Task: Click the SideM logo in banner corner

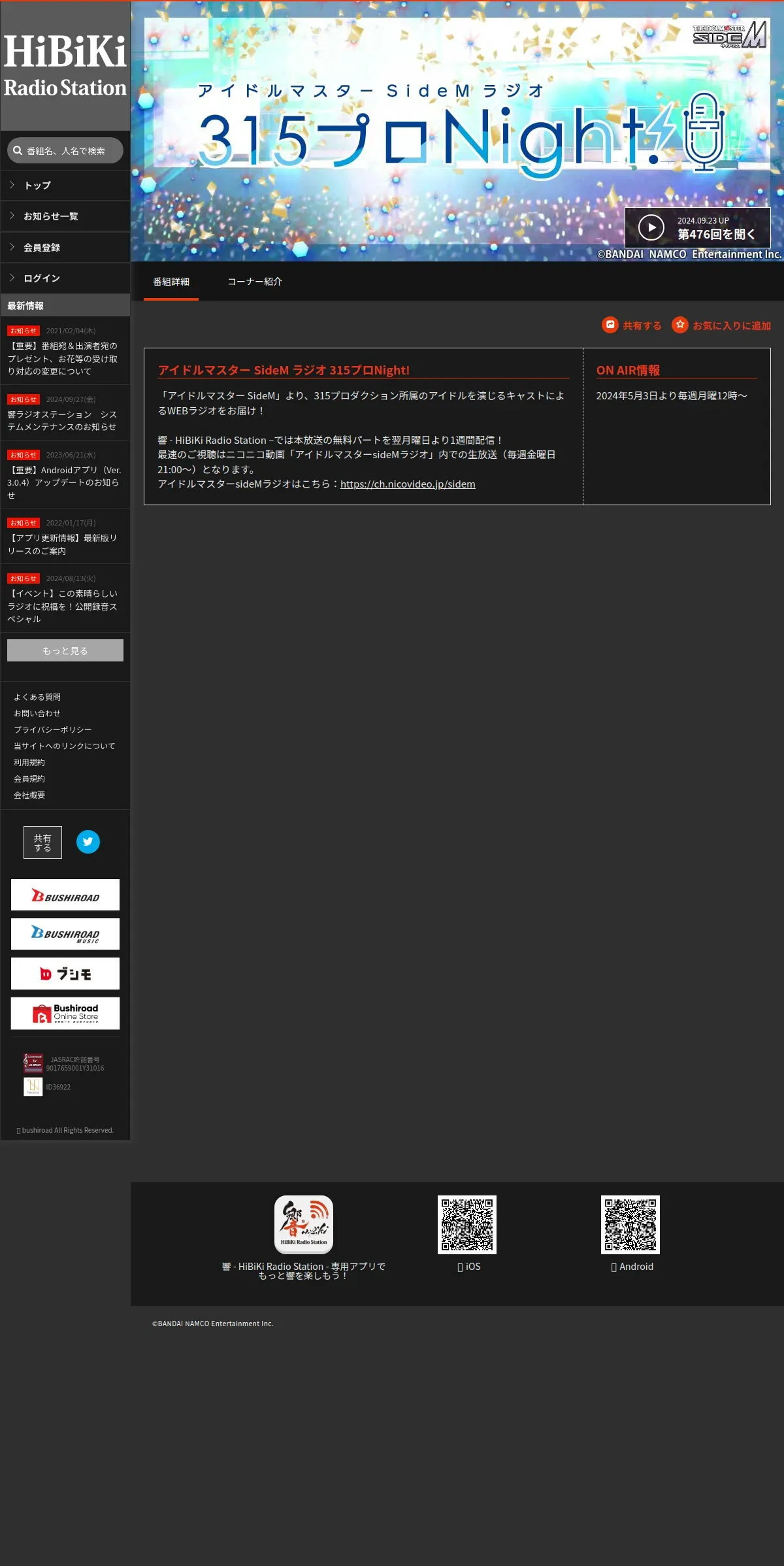Action: click(x=730, y=35)
